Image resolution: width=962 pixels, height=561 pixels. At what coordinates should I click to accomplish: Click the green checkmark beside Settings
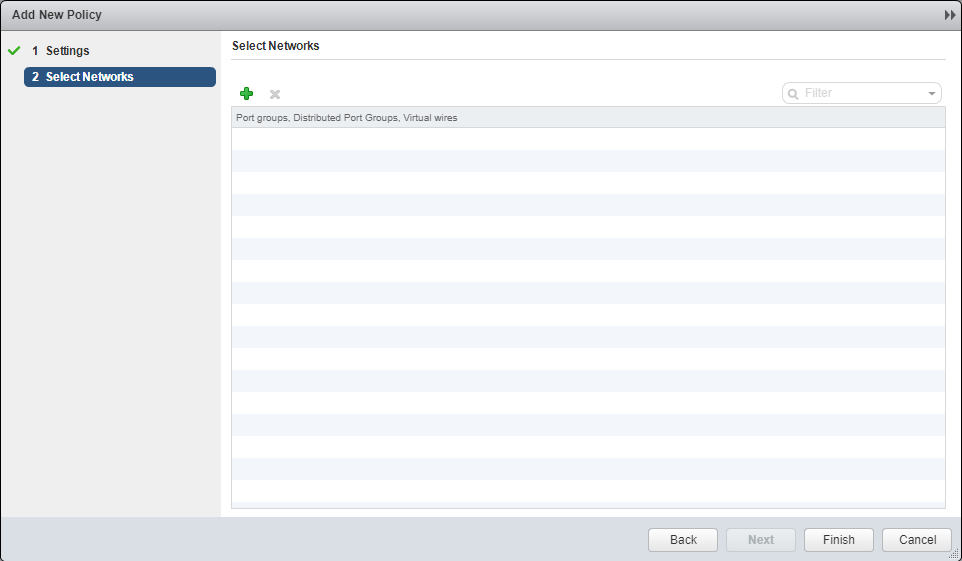coord(14,51)
